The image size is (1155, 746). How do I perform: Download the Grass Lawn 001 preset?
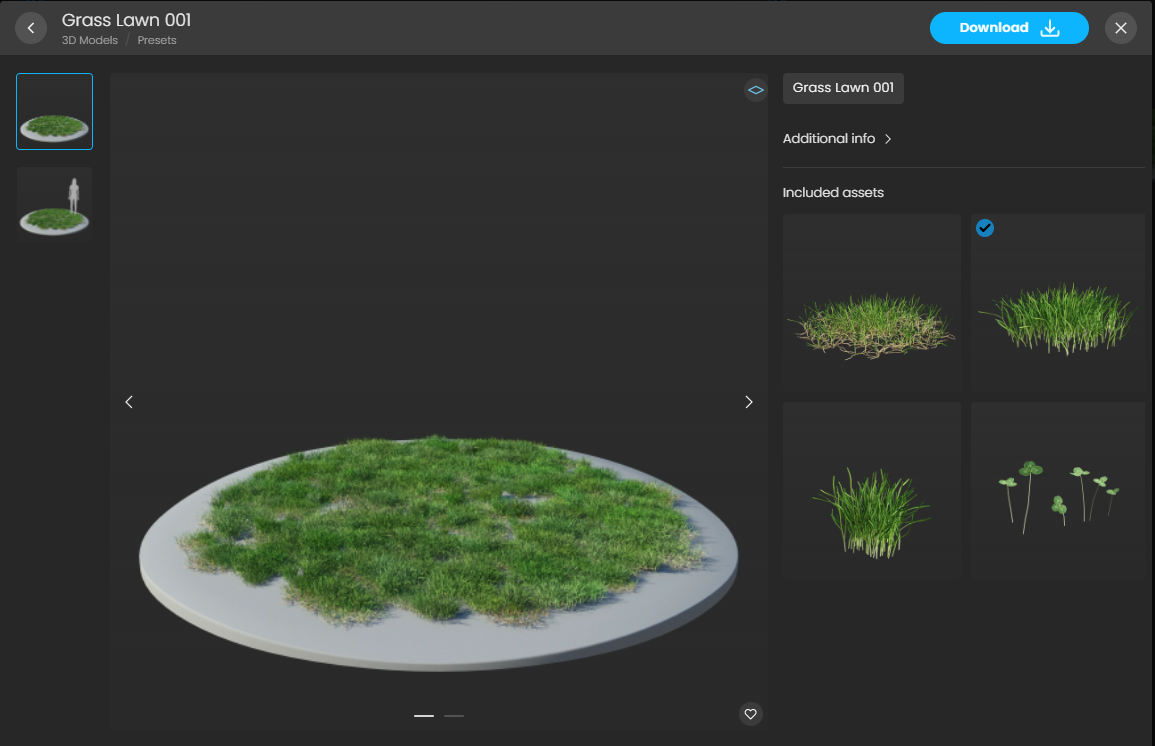pyautogui.click(x=1008, y=28)
